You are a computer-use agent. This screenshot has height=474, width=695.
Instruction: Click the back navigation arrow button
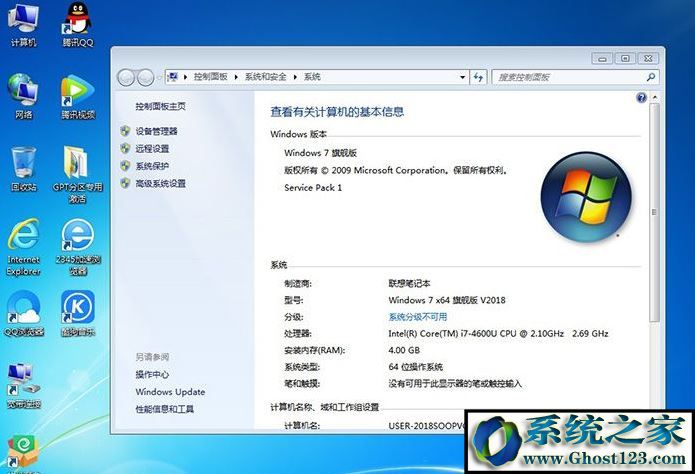click(x=126, y=78)
